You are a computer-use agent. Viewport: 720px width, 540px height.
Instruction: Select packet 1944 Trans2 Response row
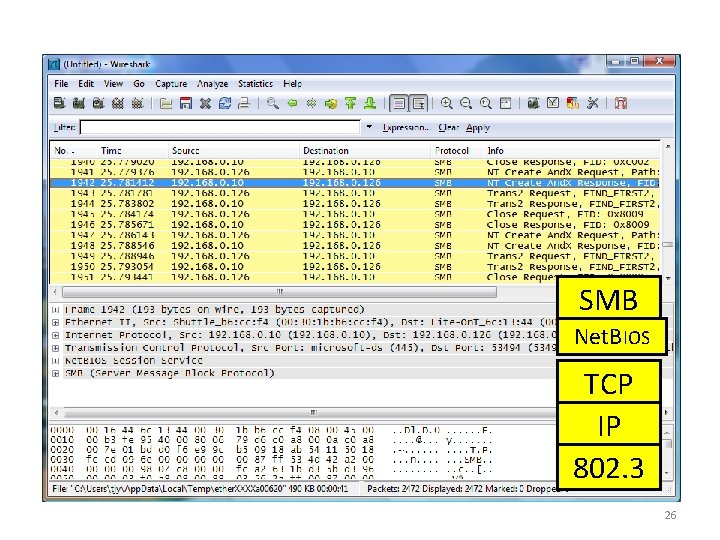[355, 203]
